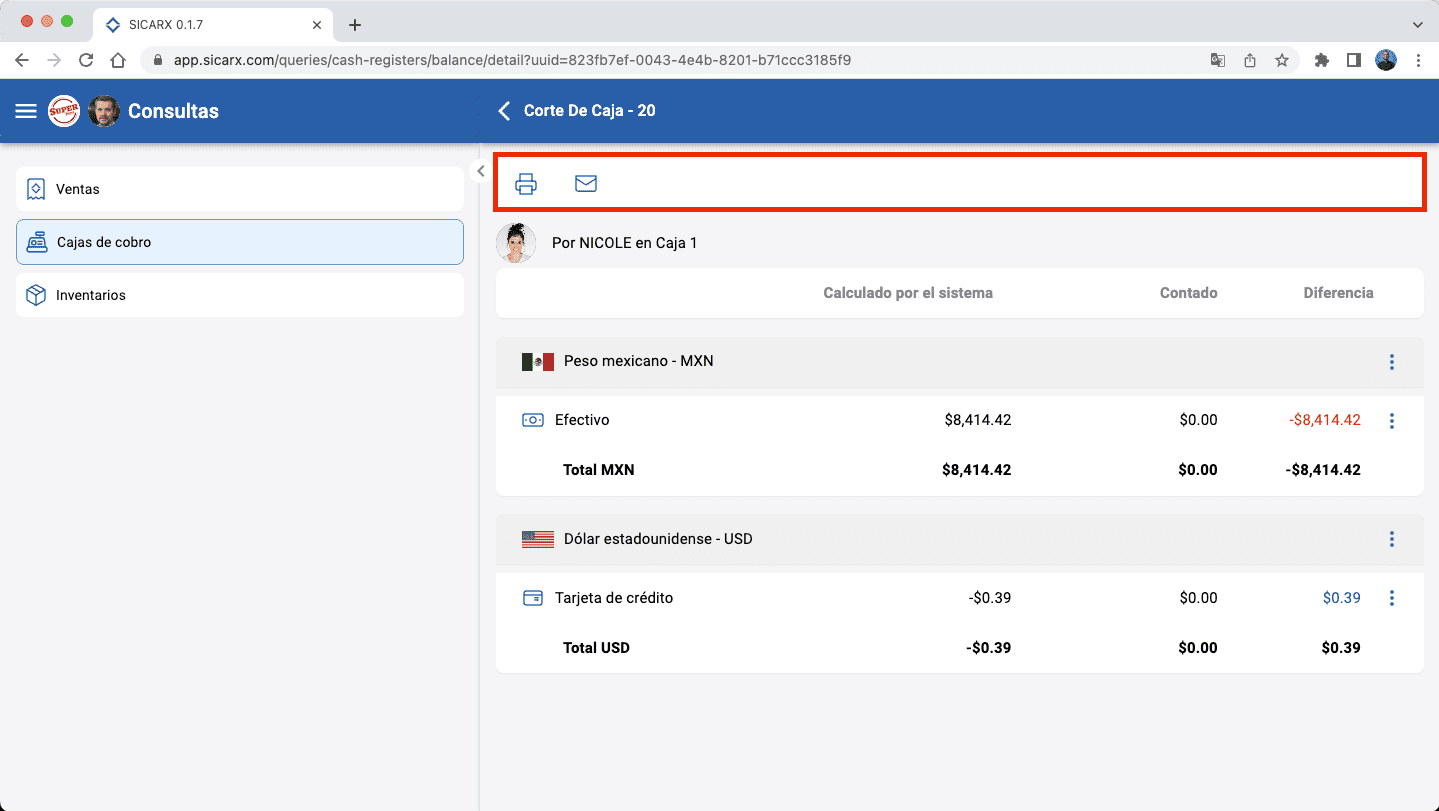Open Inventarios from the sidebar
Screen dimensions: 1439x811
[240, 295]
